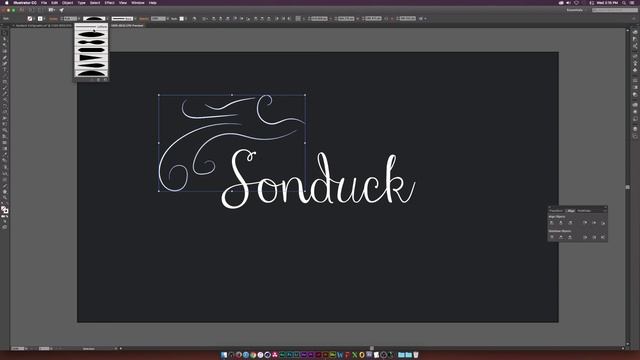640x360 pixels.
Task: Click Vertical Distribute Center in Distribute Objects
Action: (x=561, y=237)
